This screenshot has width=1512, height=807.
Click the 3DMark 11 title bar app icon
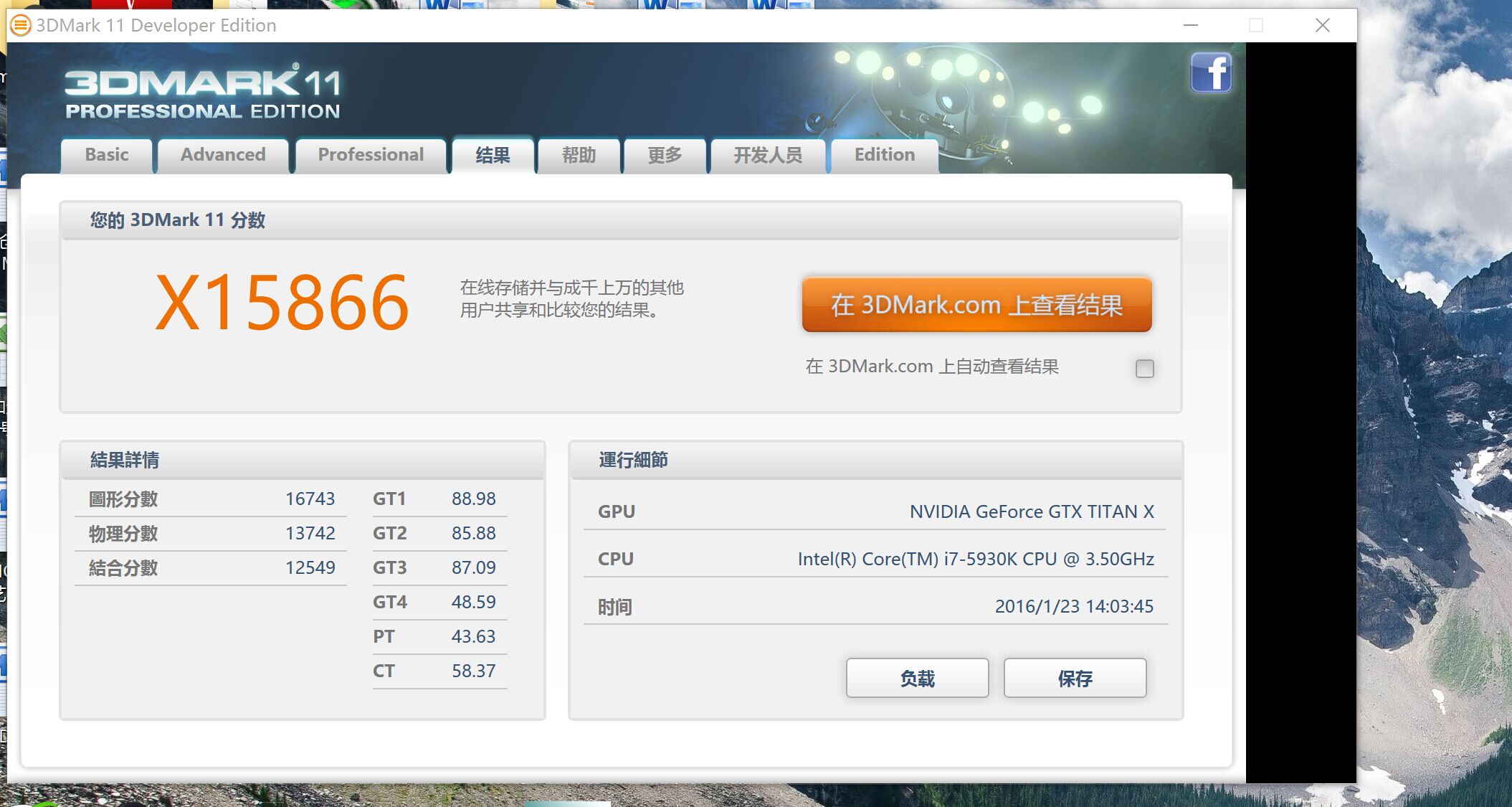pos(20,26)
